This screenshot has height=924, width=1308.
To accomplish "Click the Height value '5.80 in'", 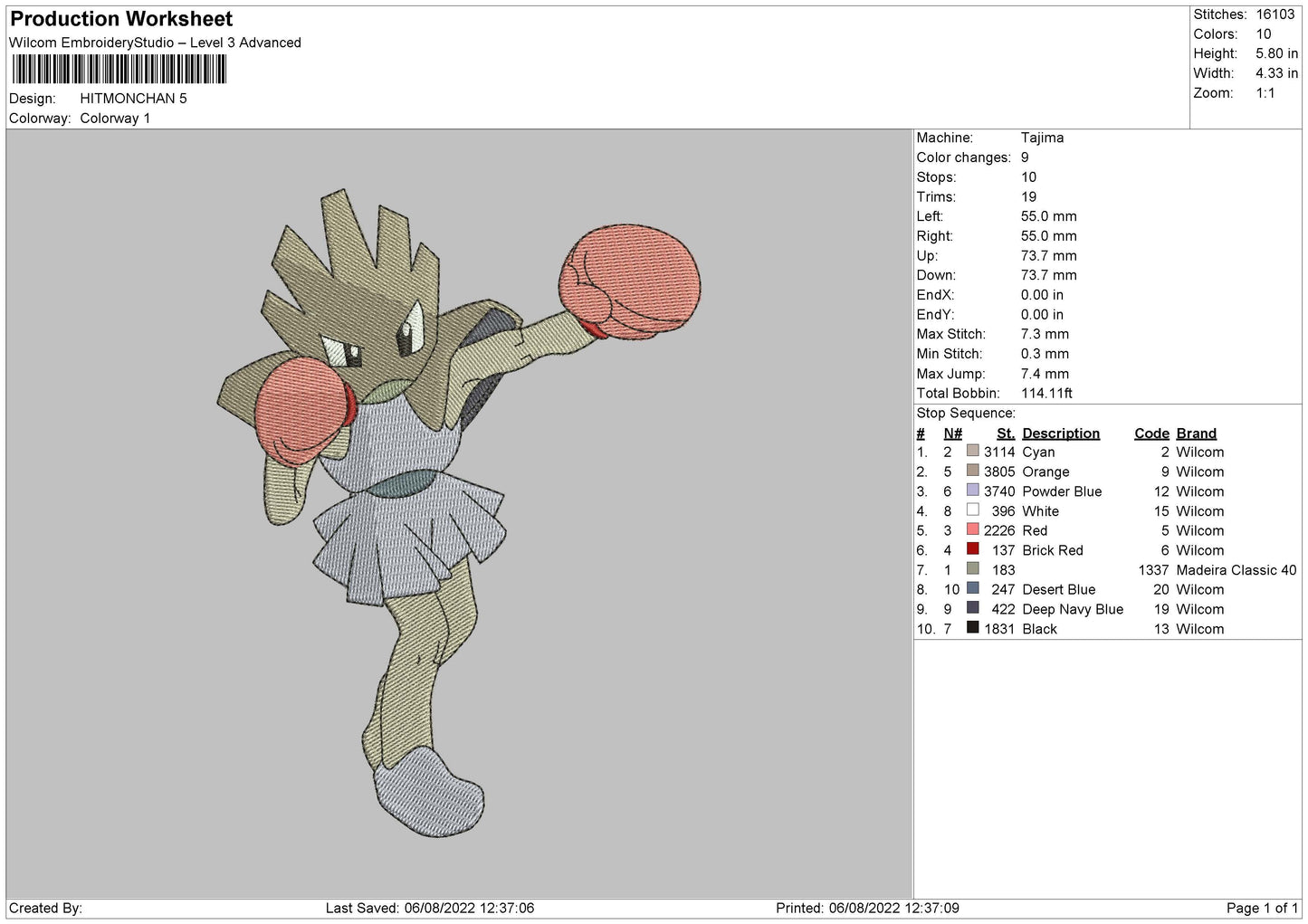I will (1276, 53).
